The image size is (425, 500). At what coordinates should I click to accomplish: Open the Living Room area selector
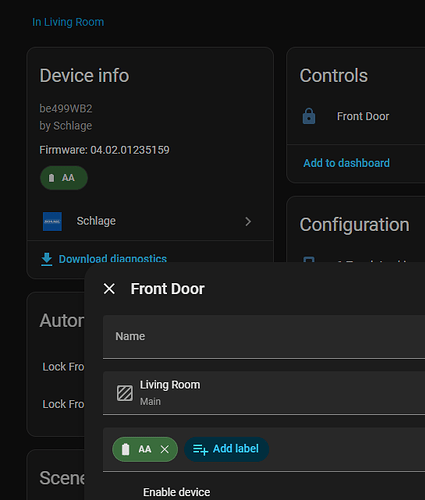coord(264,393)
